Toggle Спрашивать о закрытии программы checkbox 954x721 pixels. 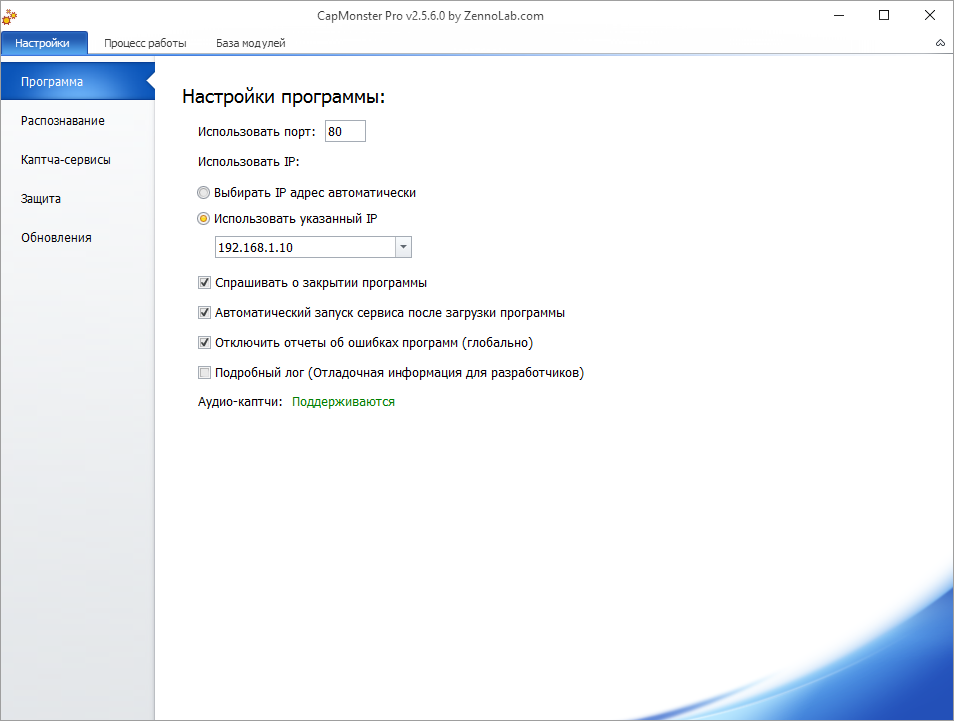(x=204, y=283)
